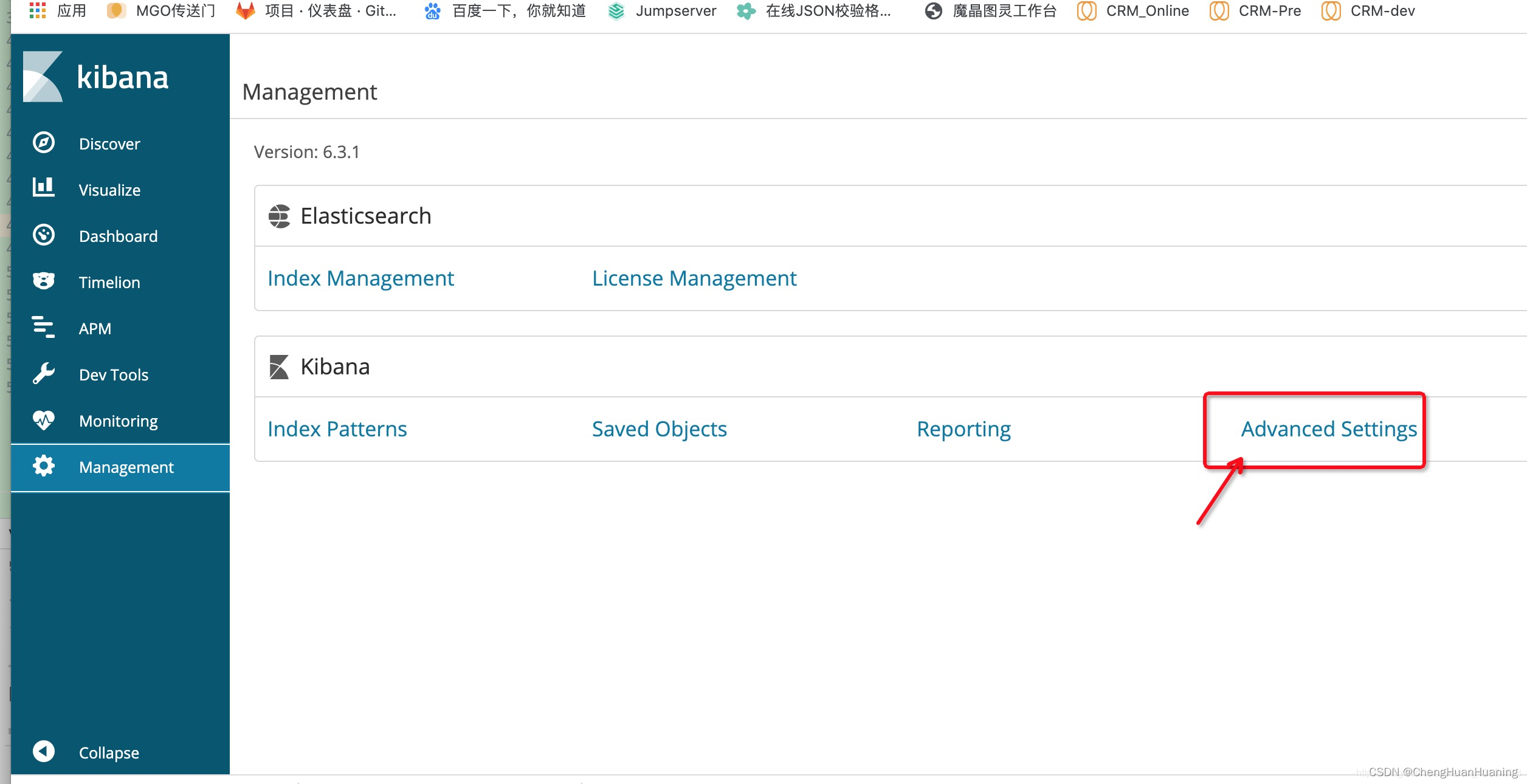This screenshot has width=1527, height=784.
Task: Open the Index Patterns link
Action: [x=337, y=429]
